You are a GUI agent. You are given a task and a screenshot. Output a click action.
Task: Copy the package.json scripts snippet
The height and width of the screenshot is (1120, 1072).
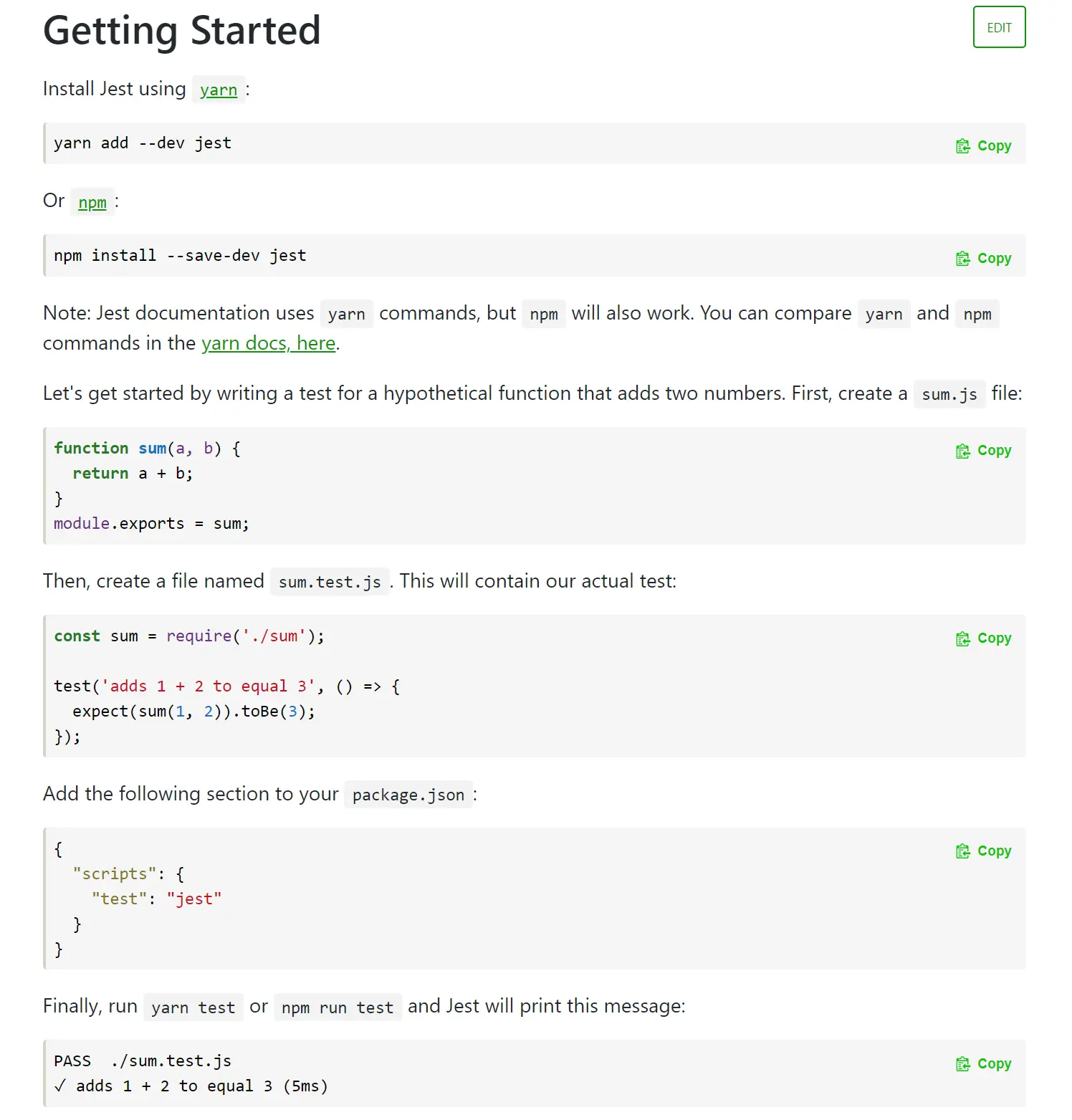click(984, 851)
